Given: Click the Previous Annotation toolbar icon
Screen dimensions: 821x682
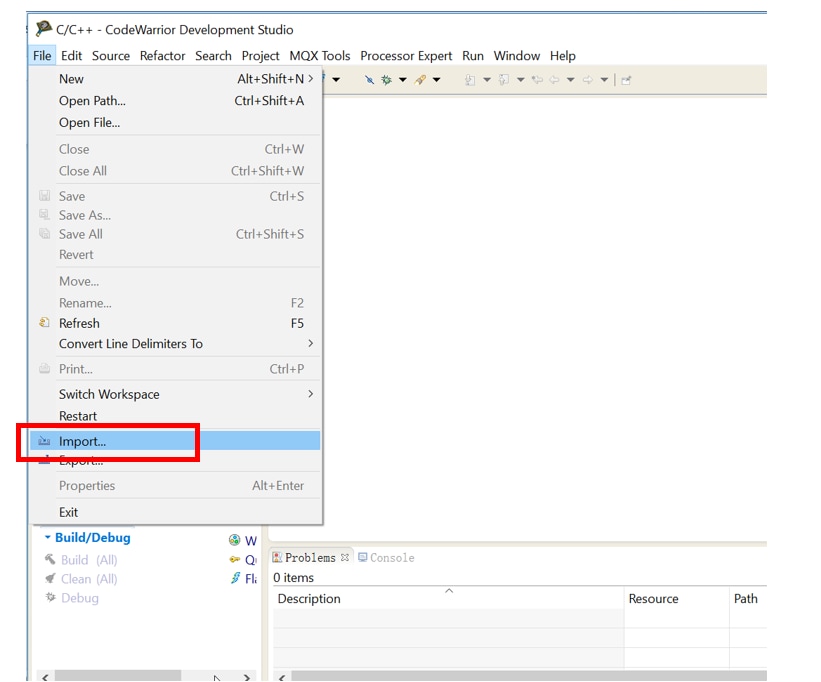Looking at the screenshot, I should pyautogui.click(x=504, y=80).
